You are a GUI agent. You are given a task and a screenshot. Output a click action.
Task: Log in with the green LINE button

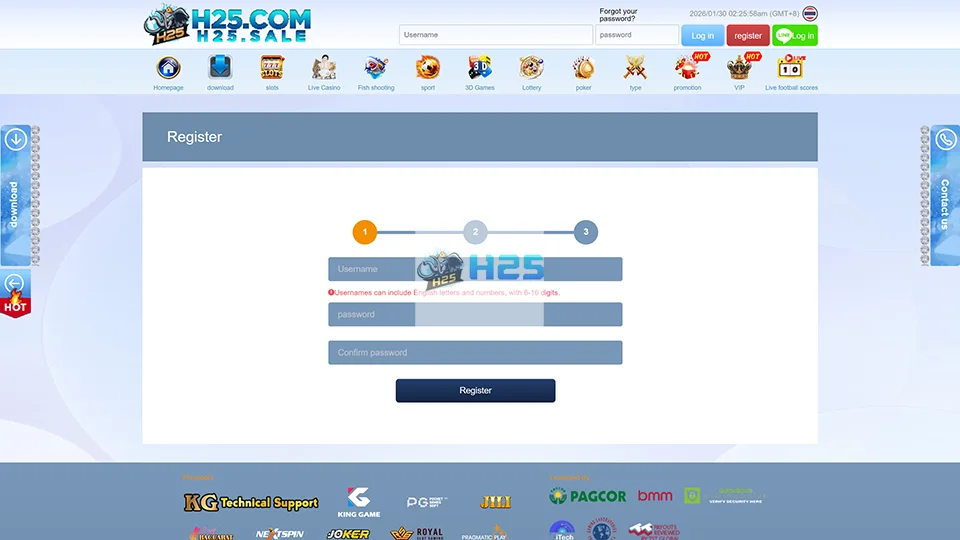[x=795, y=35]
